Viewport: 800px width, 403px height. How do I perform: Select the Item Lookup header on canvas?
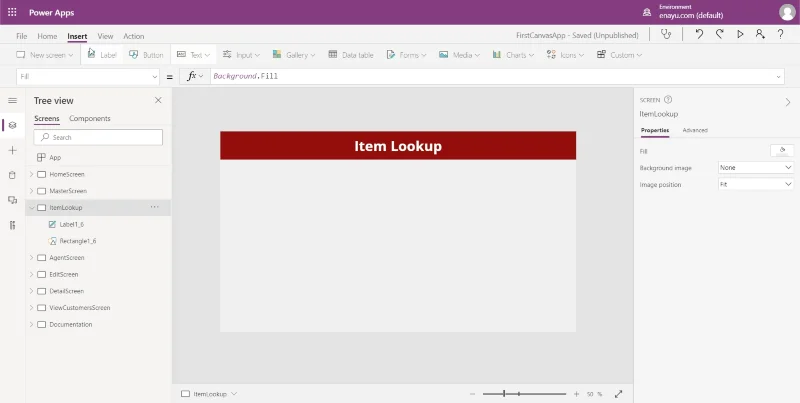coord(398,146)
